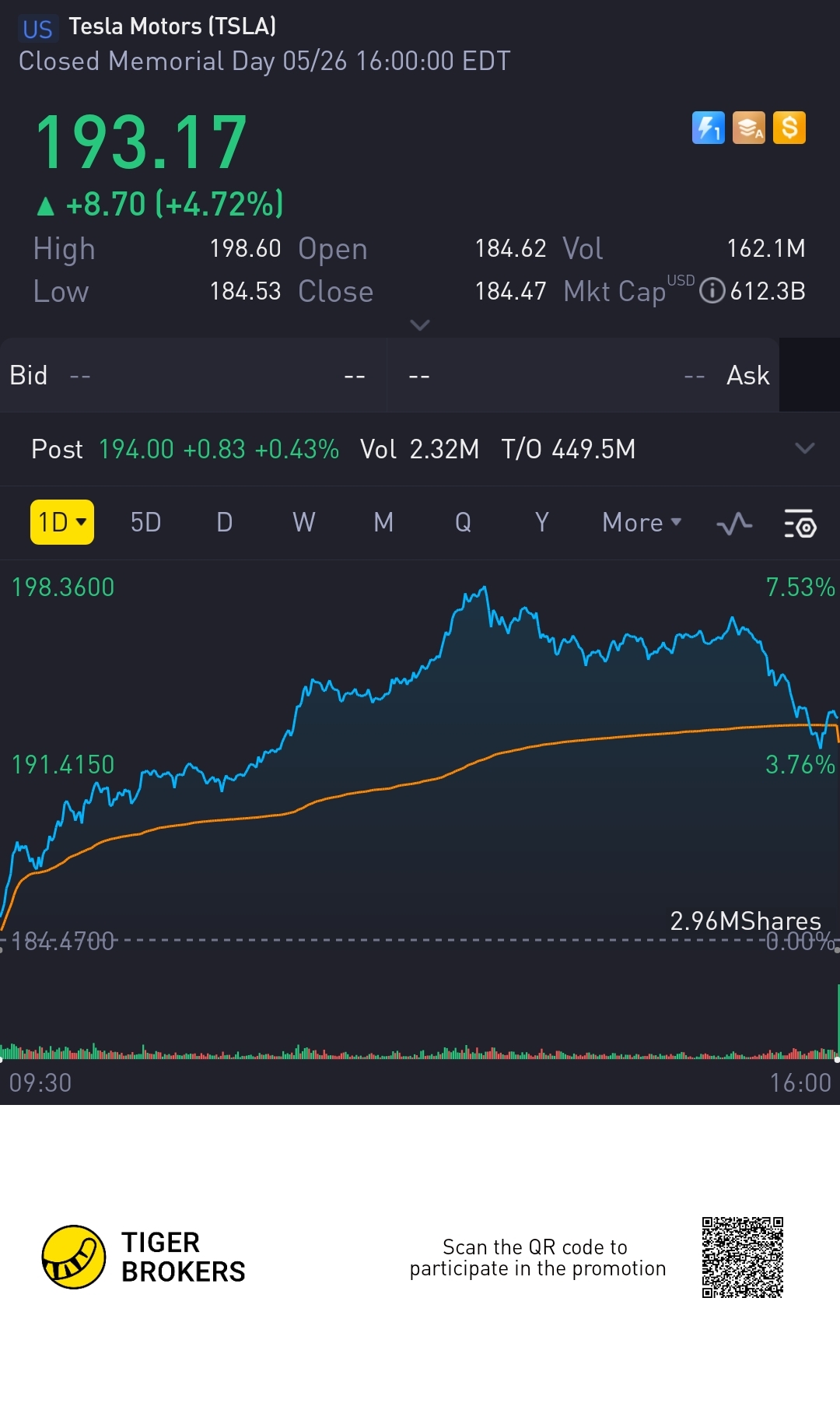Viewport: 840px width, 1410px height.
Task: Tap the Bid price panel
Action: point(193,375)
